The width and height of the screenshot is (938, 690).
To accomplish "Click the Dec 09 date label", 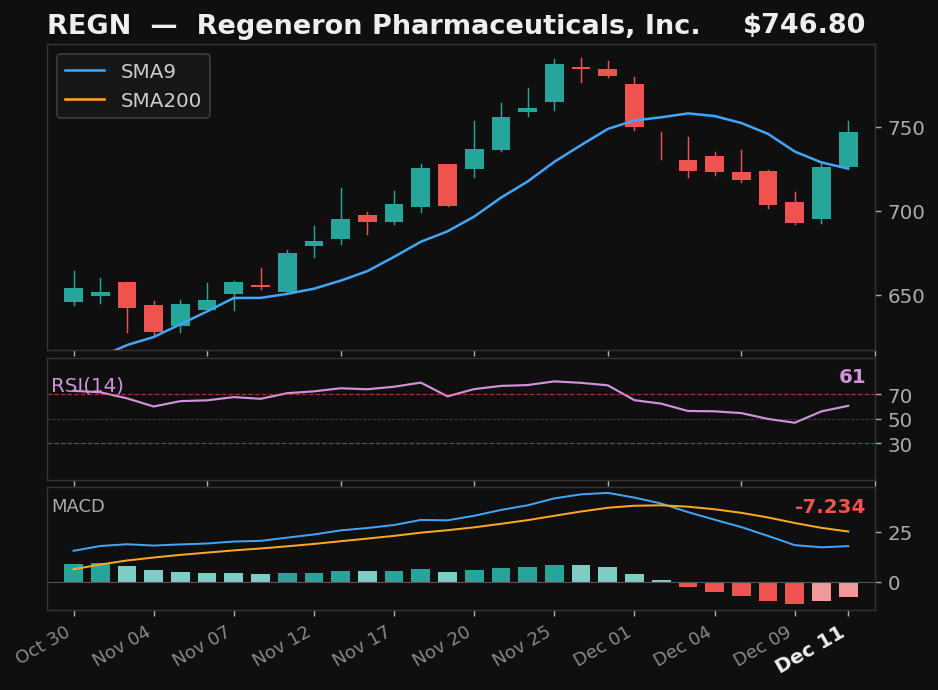I will pyautogui.click(x=764, y=646).
